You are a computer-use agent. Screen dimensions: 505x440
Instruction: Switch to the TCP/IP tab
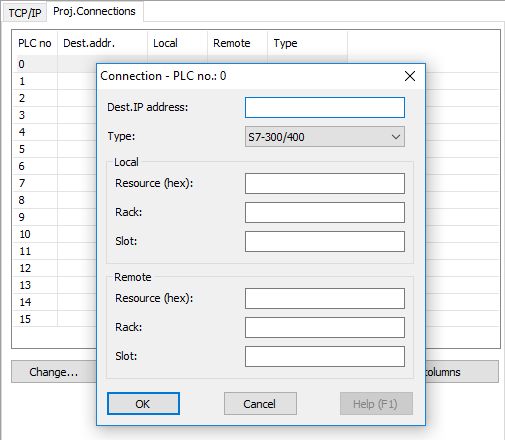click(x=25, y=13)
